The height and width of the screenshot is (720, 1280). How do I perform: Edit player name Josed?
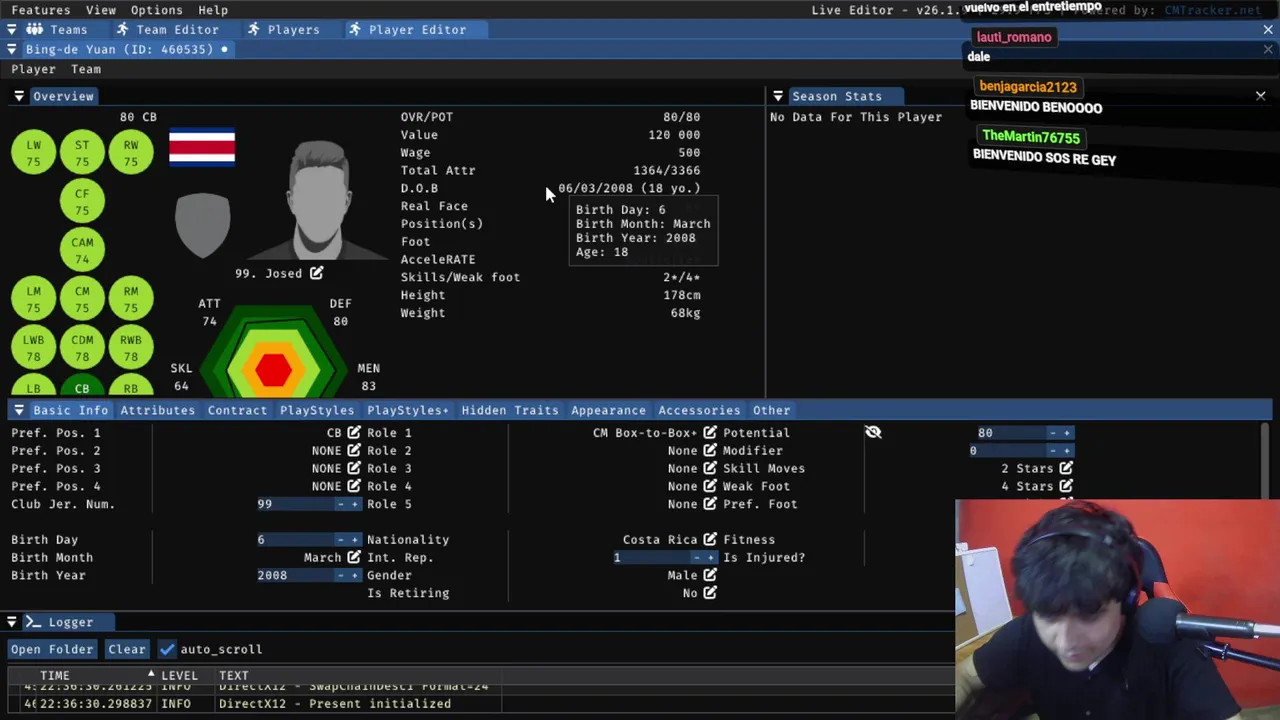pyautogui.click(x=316, y=274)
